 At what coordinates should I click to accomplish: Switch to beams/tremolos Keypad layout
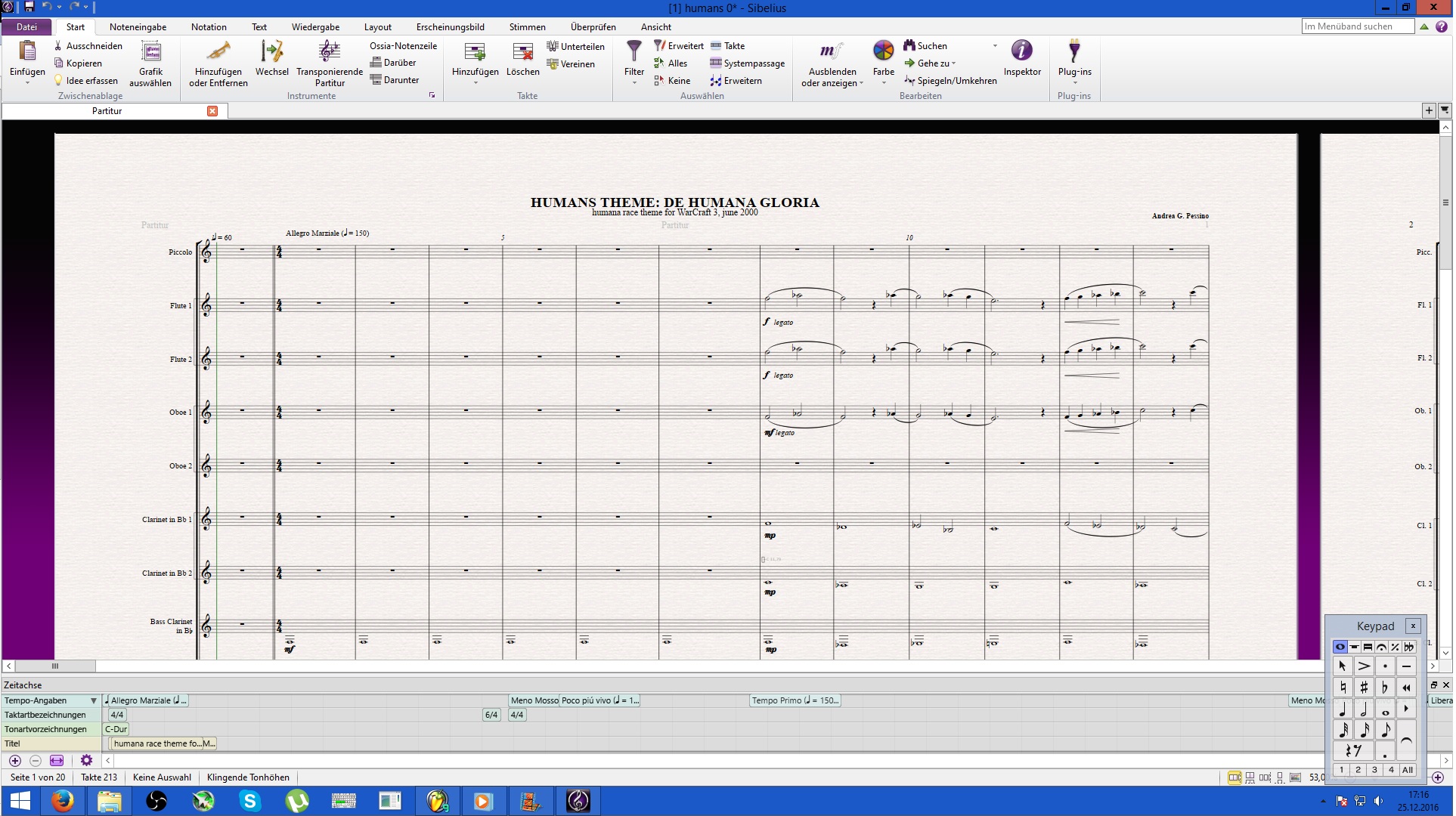pos(1368,647)
